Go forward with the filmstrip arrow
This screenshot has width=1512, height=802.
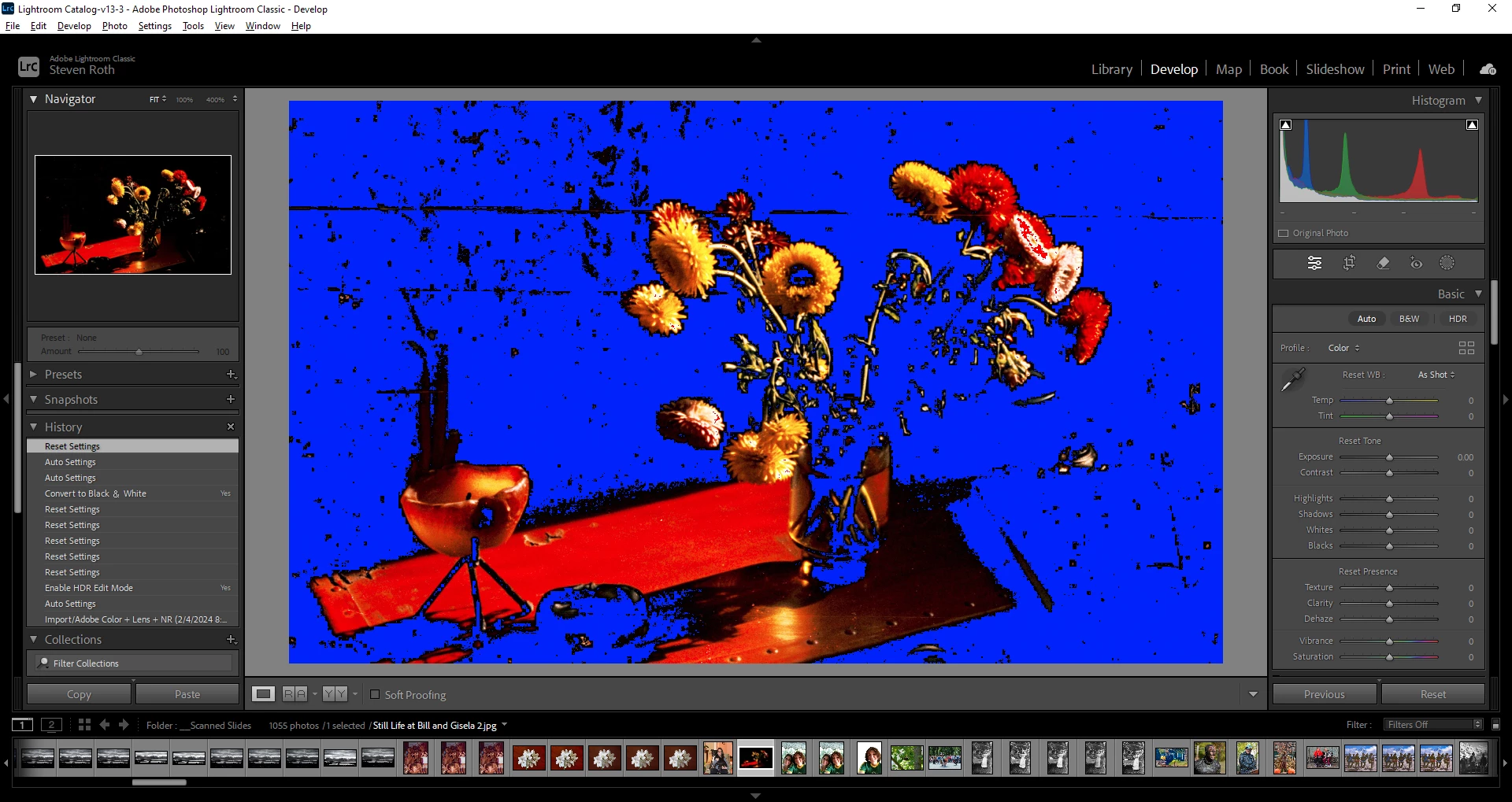pos(124,725)
